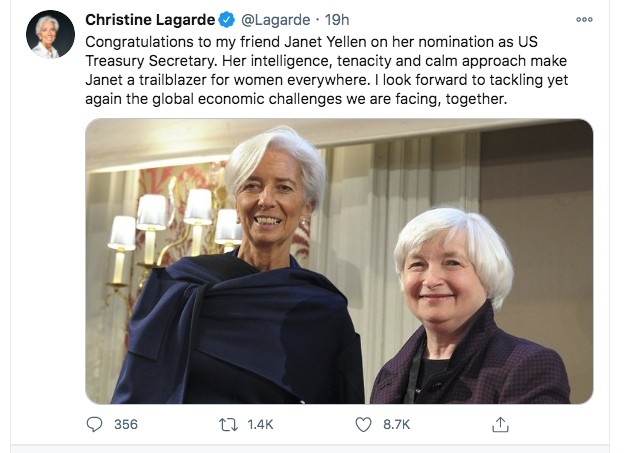
Task: Open the tweet via the 19h timestamp
Action: click(337, 20)
